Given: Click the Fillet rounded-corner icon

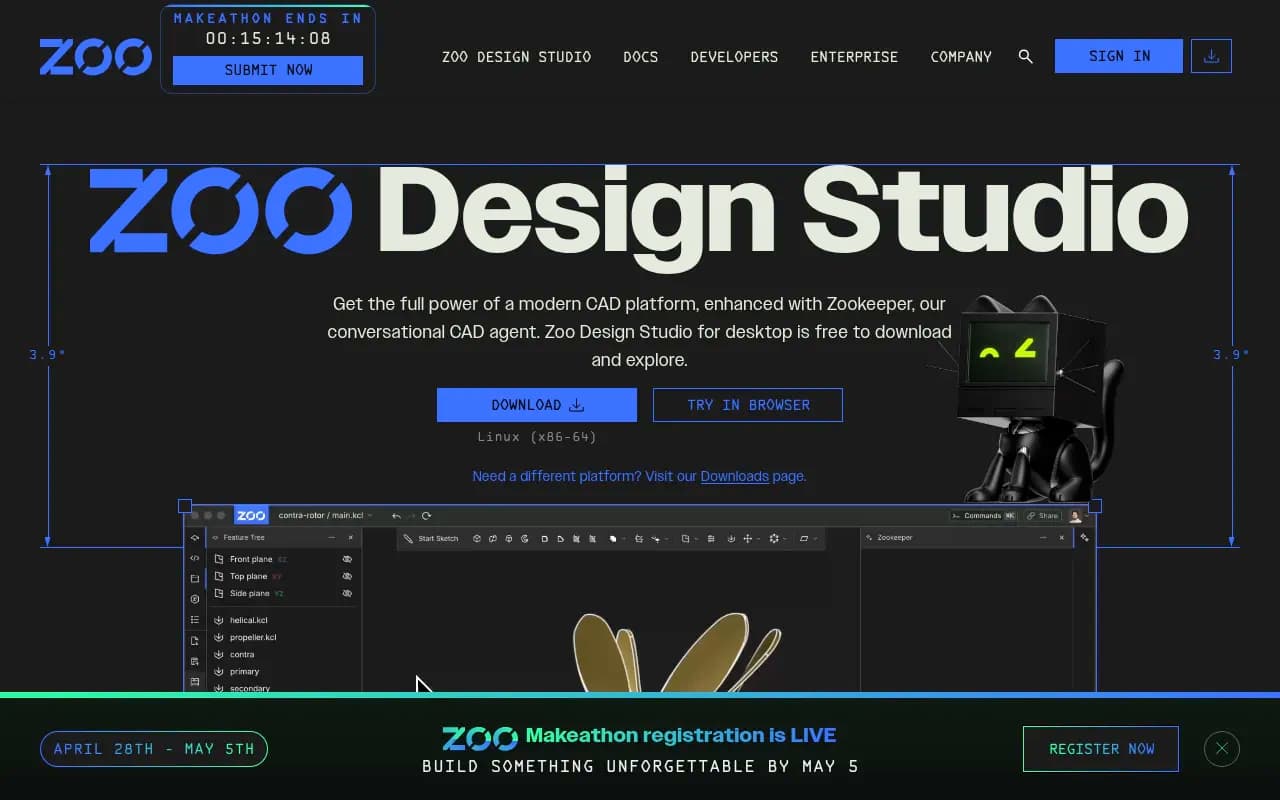Looking at the screenshot, I should click(545, 538).
